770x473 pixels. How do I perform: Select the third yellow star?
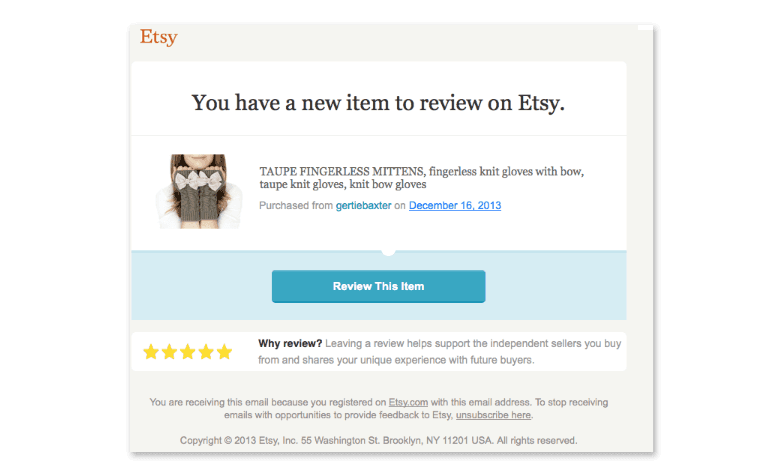187,352
